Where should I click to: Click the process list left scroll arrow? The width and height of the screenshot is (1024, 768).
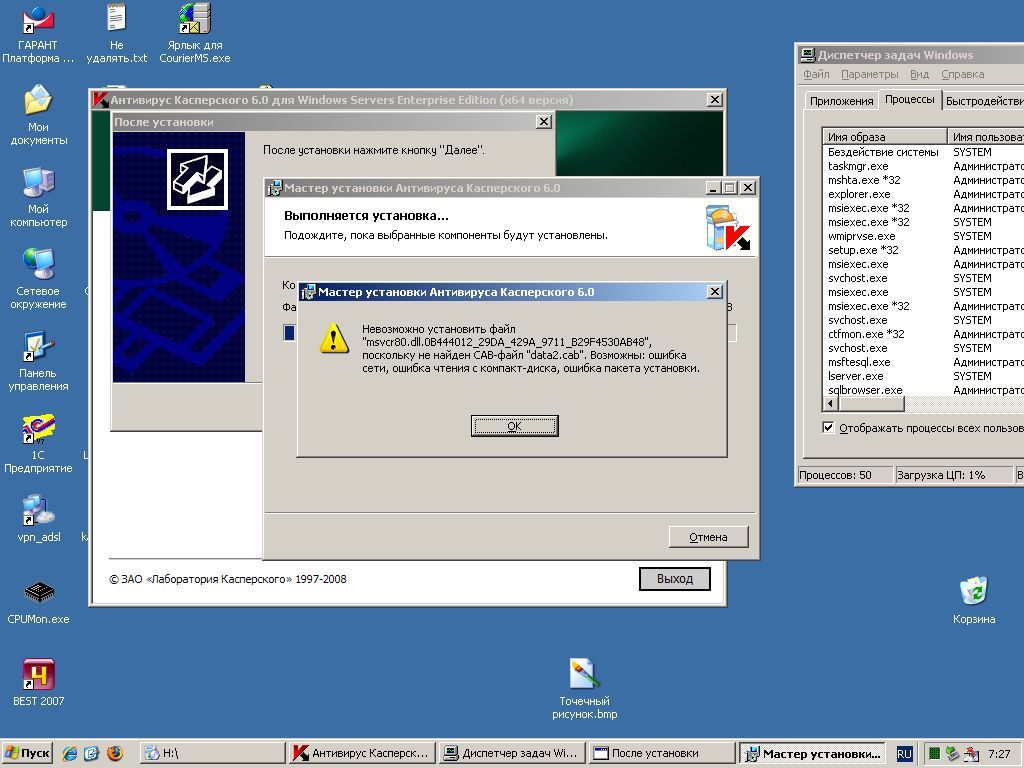830,404
